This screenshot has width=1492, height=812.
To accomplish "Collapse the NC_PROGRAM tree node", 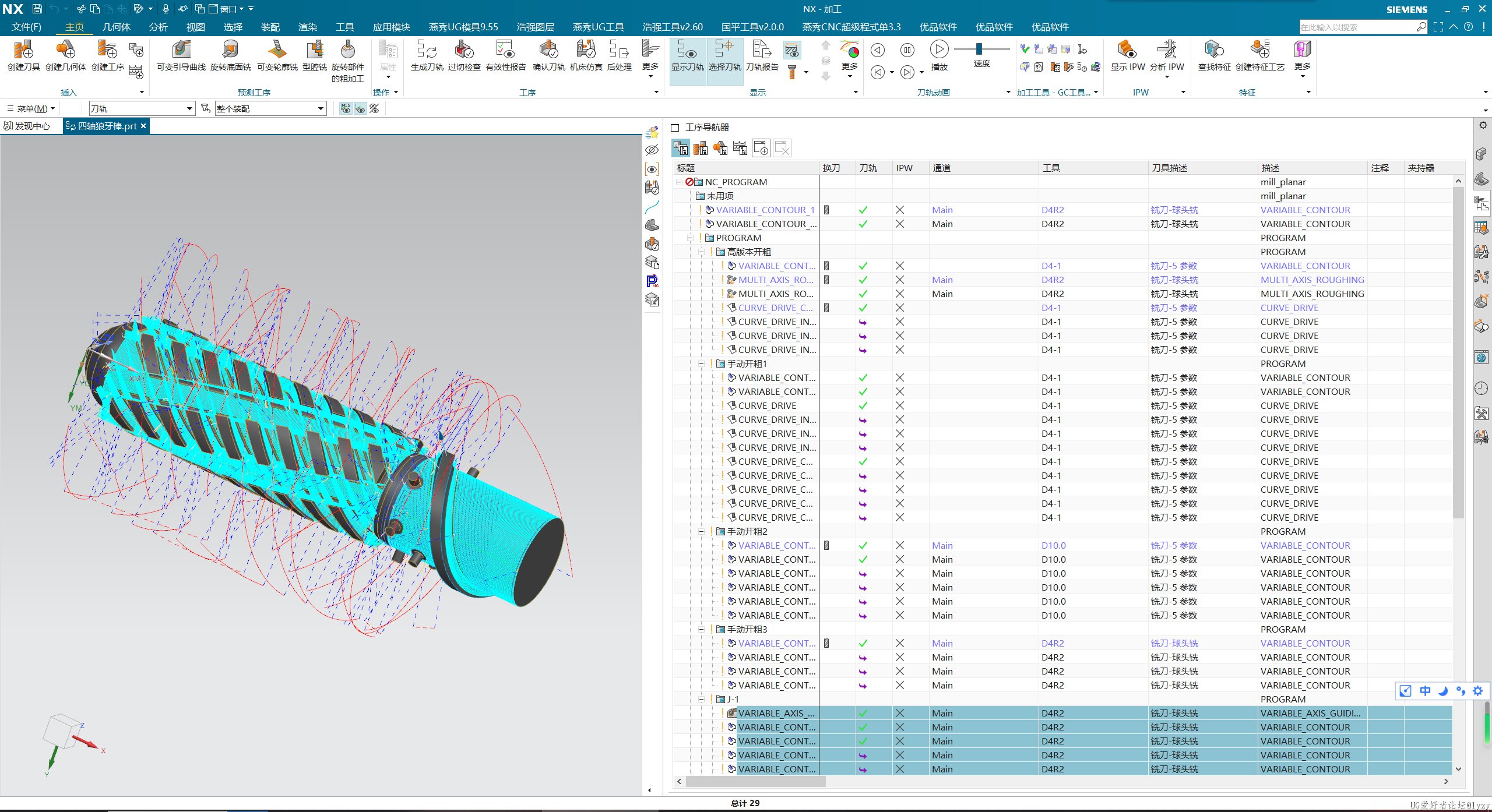I will [x=680, y=182].
